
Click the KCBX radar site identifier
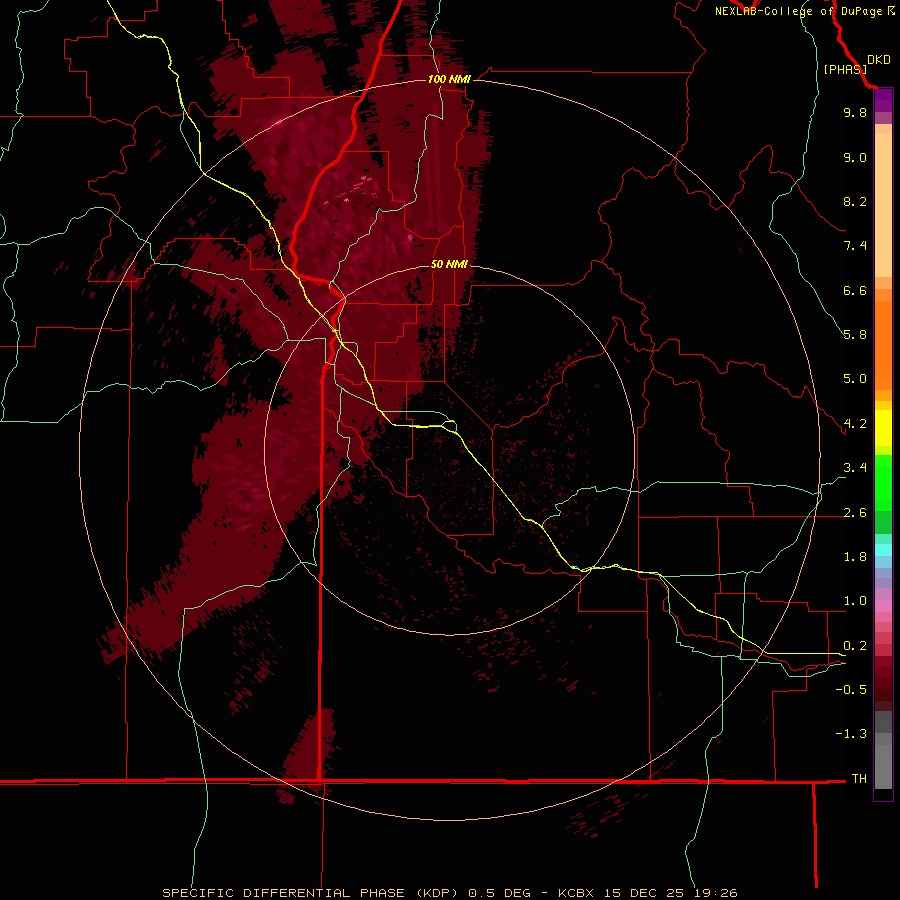click(577, 893)
